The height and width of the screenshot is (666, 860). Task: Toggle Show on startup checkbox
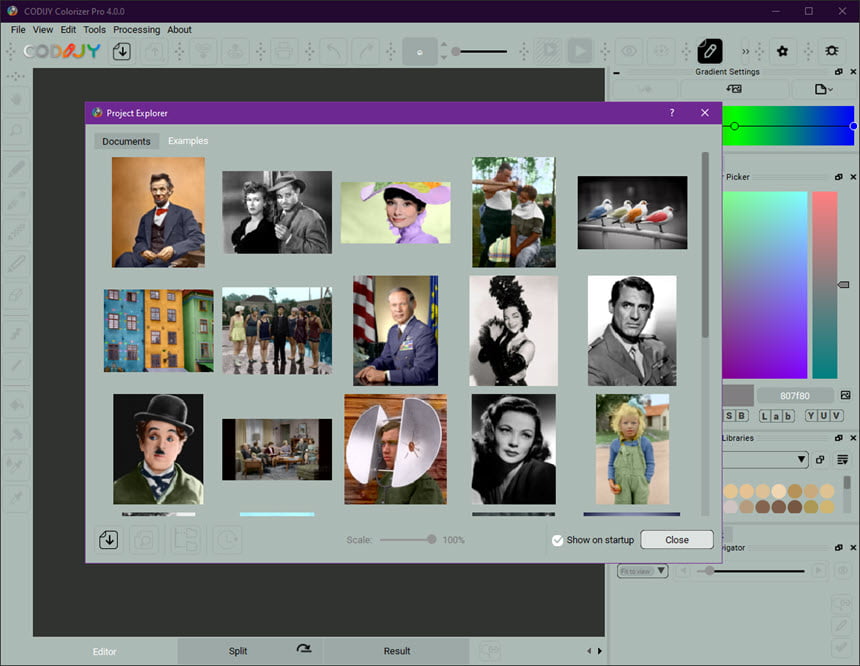coord(557,540)
